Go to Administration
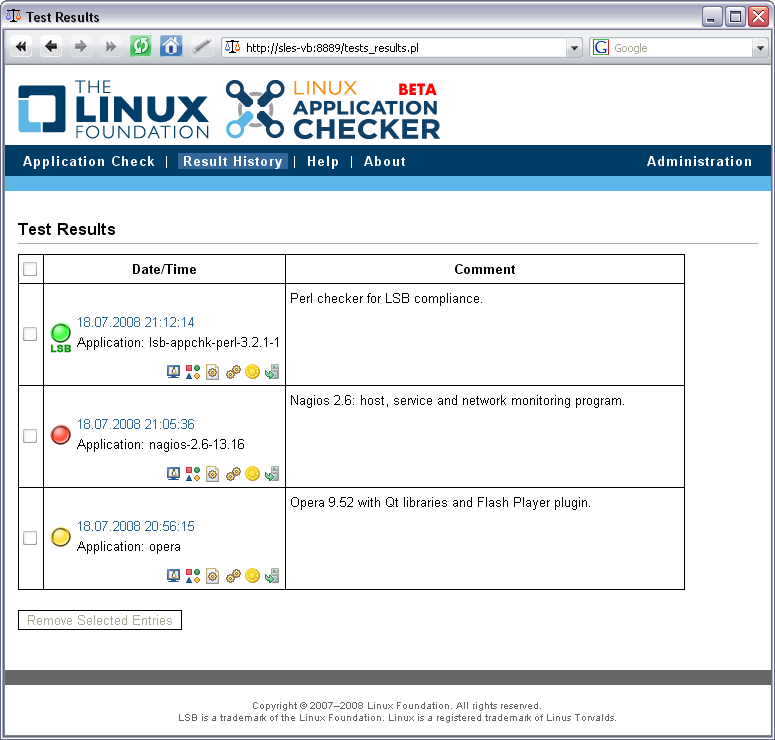The width and height of the screenshot is (775, 740). tap(699, 161)
